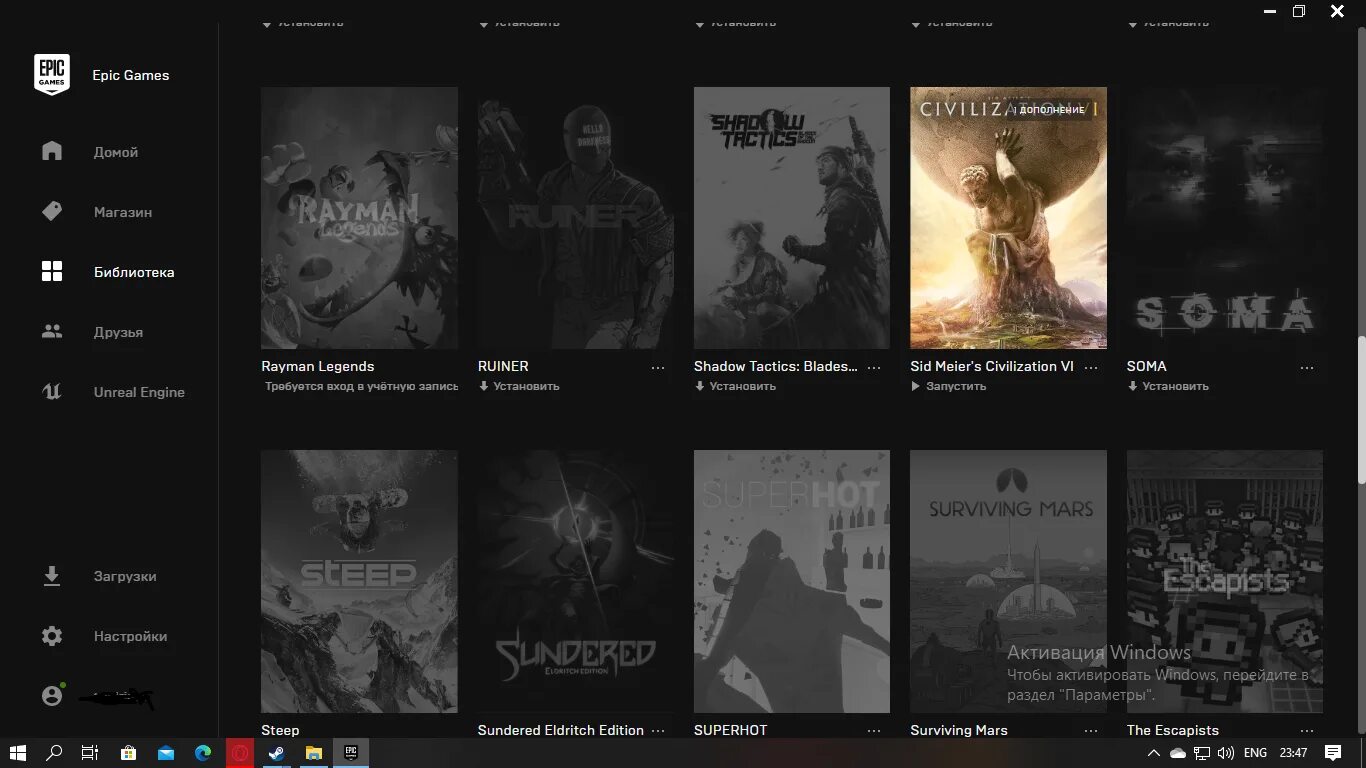
Task: Show hidden system tray icons
Action: click(x=1154, y=753)
